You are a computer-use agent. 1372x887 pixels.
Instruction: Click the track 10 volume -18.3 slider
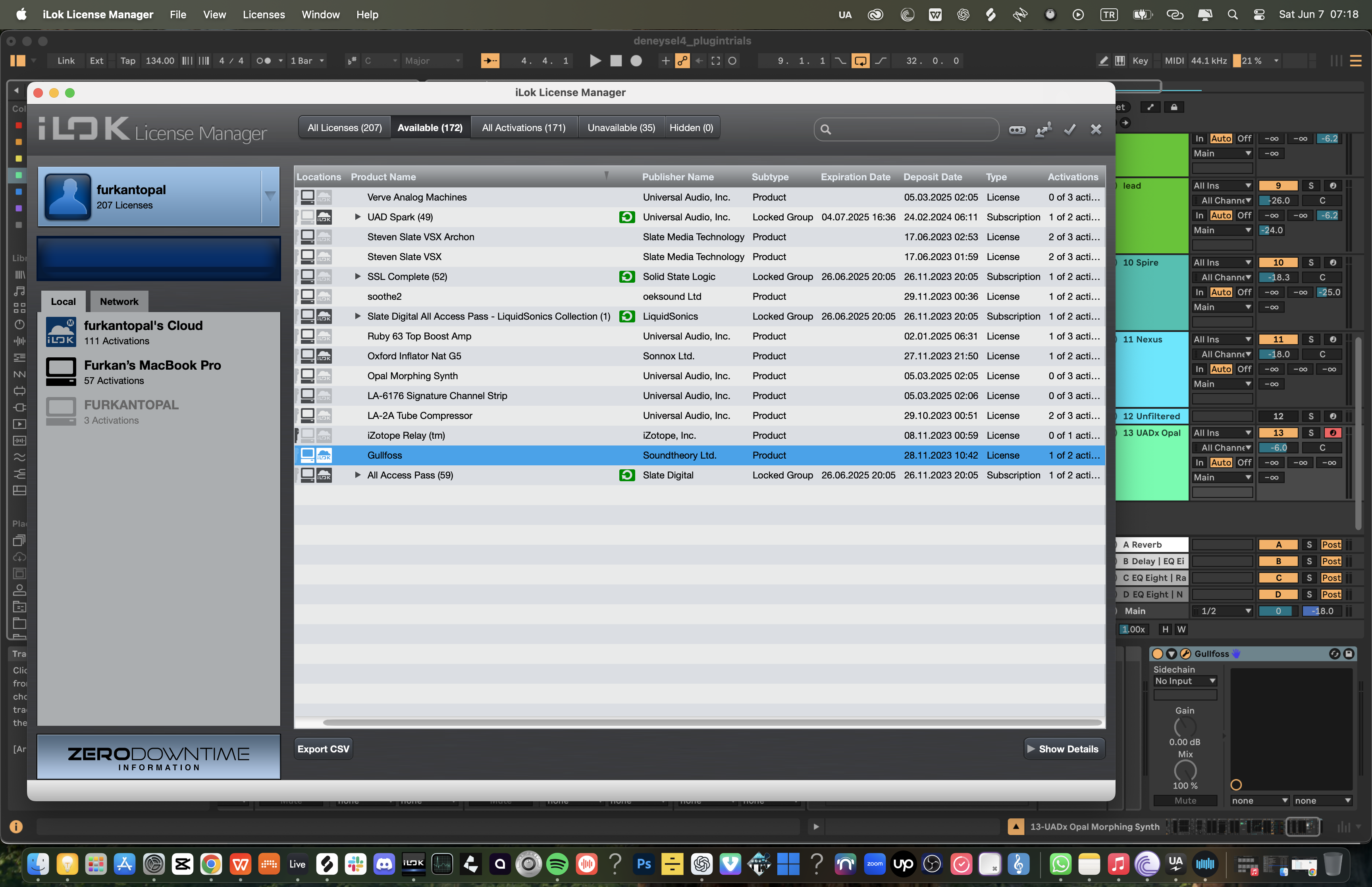coord(1278,278)
